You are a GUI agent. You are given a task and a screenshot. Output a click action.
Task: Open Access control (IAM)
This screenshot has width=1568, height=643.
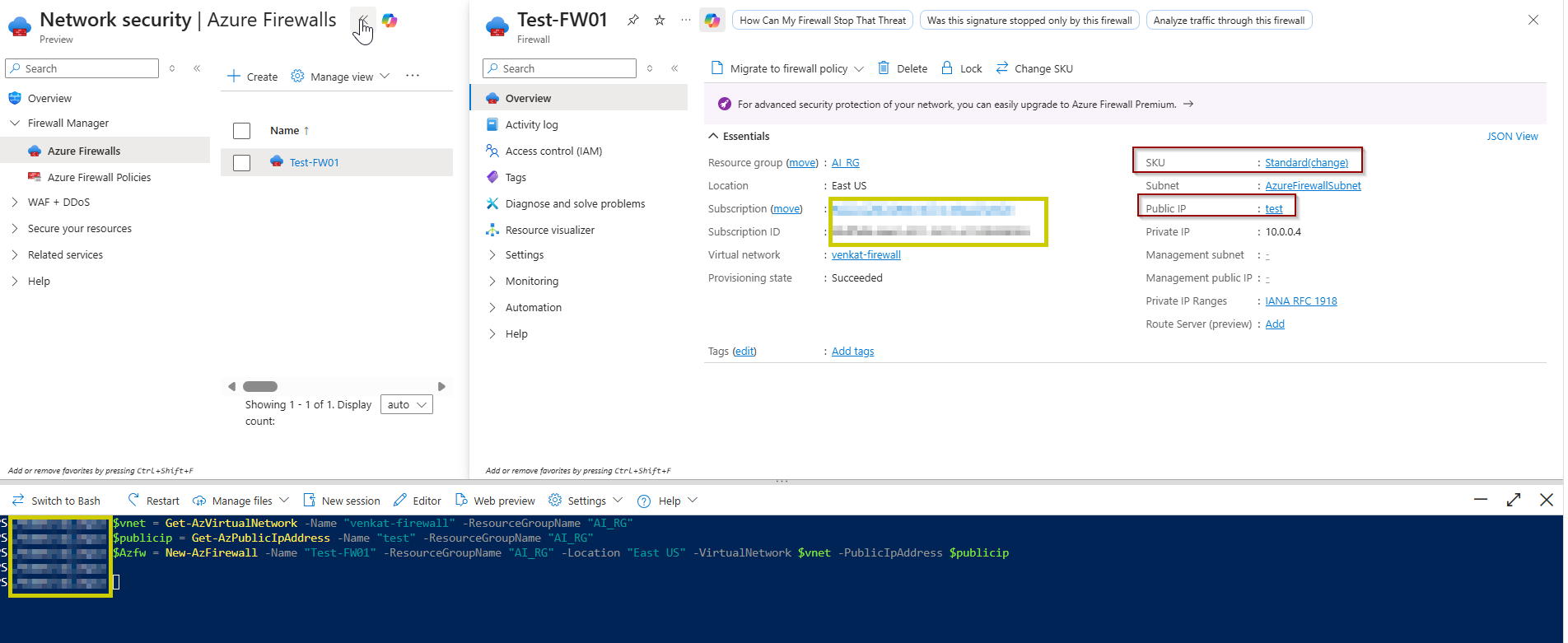pos(553,151)
